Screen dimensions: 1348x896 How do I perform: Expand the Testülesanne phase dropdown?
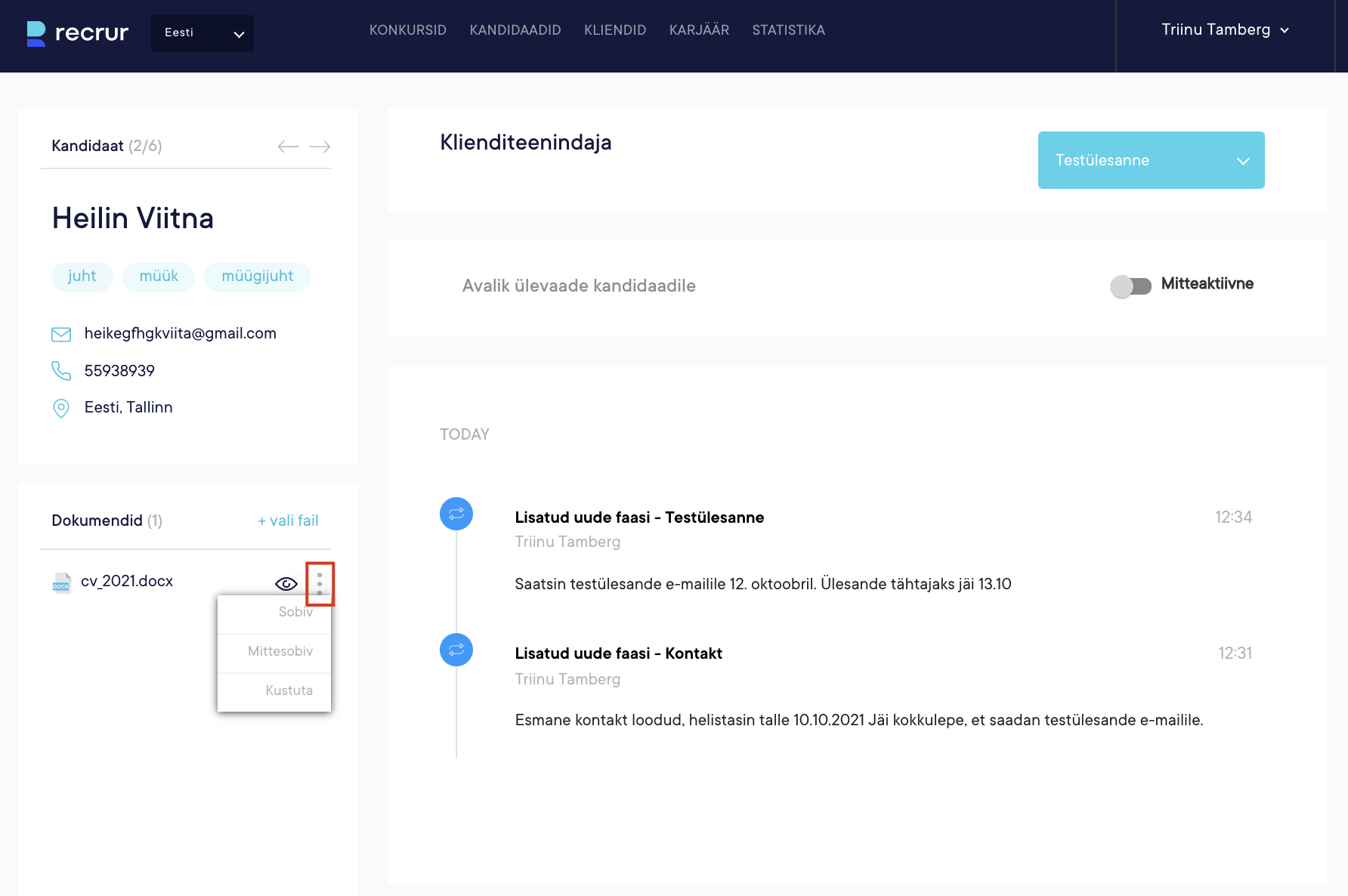tap(1151, 160)
